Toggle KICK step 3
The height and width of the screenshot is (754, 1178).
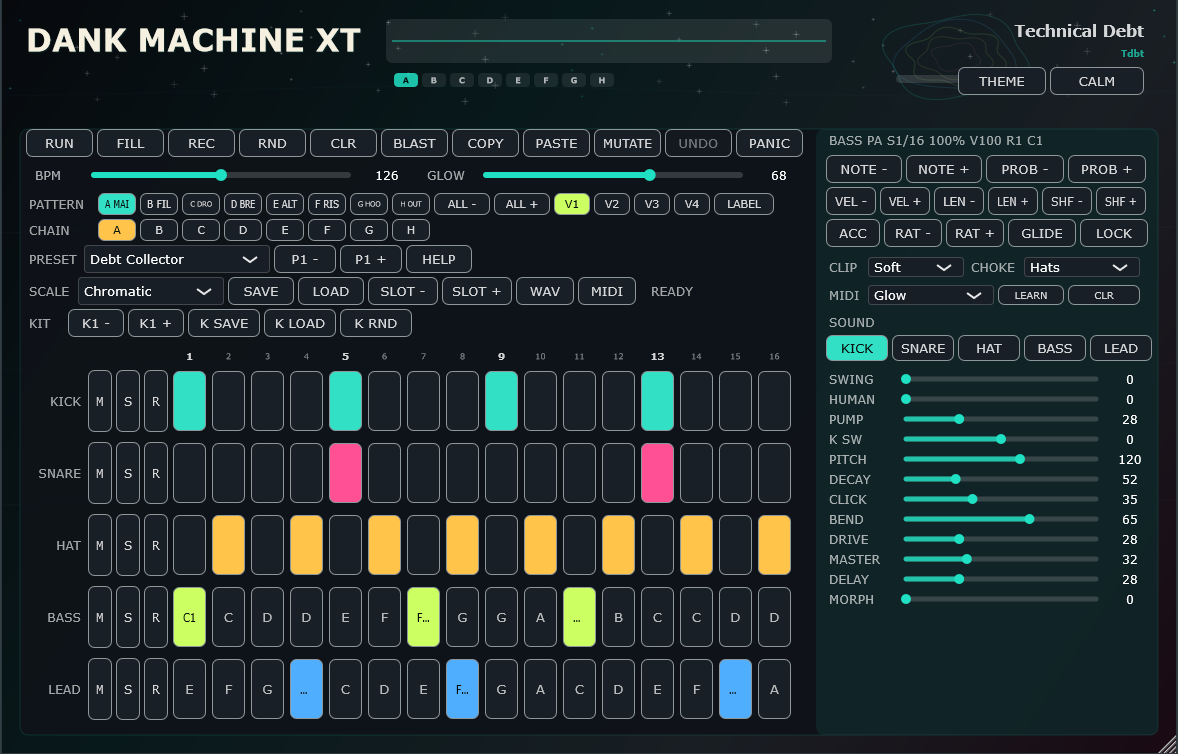coord(267,401)
